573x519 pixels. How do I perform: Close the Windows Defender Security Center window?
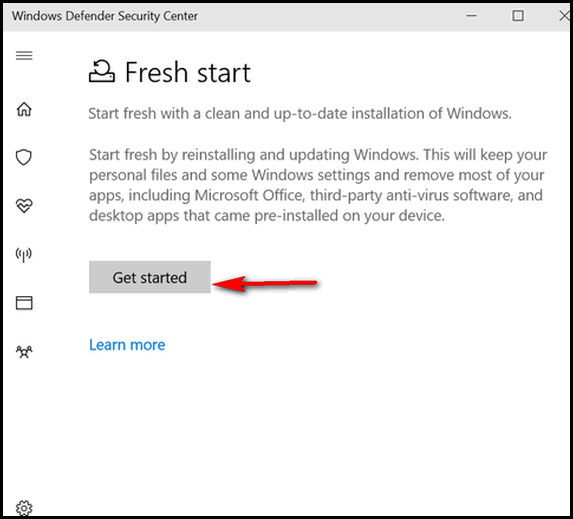(564, 16)
